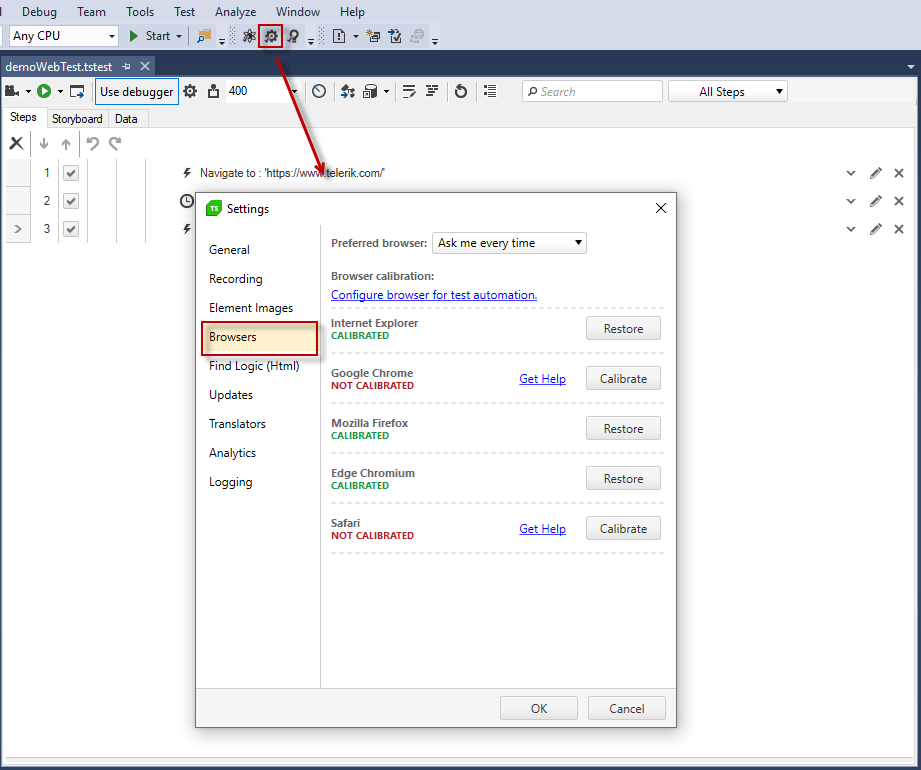Click the find-in-files folder icon
Screen dimensions: 921x770
coord(204,36)
